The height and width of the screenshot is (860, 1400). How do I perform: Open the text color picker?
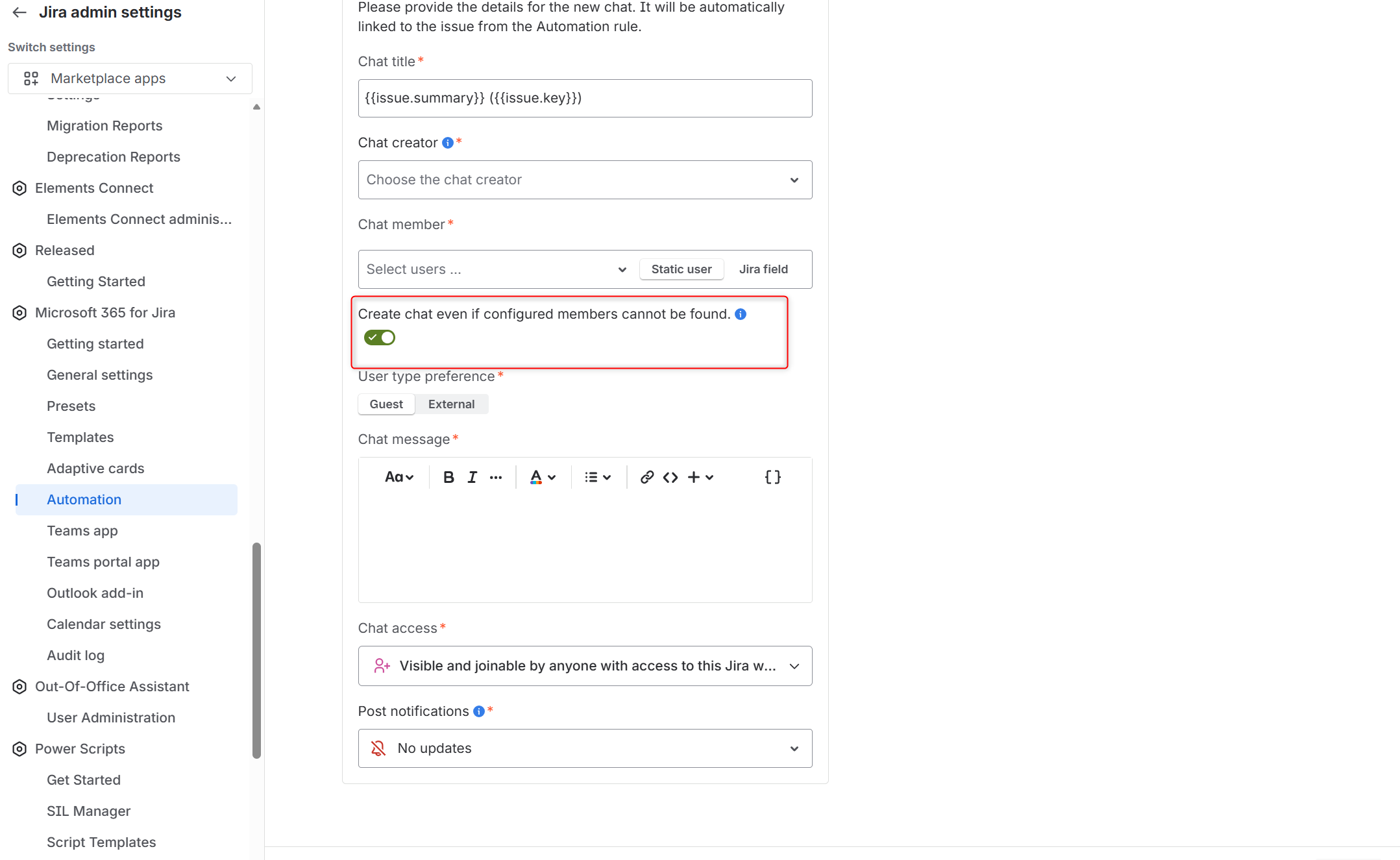pos(543,478)
